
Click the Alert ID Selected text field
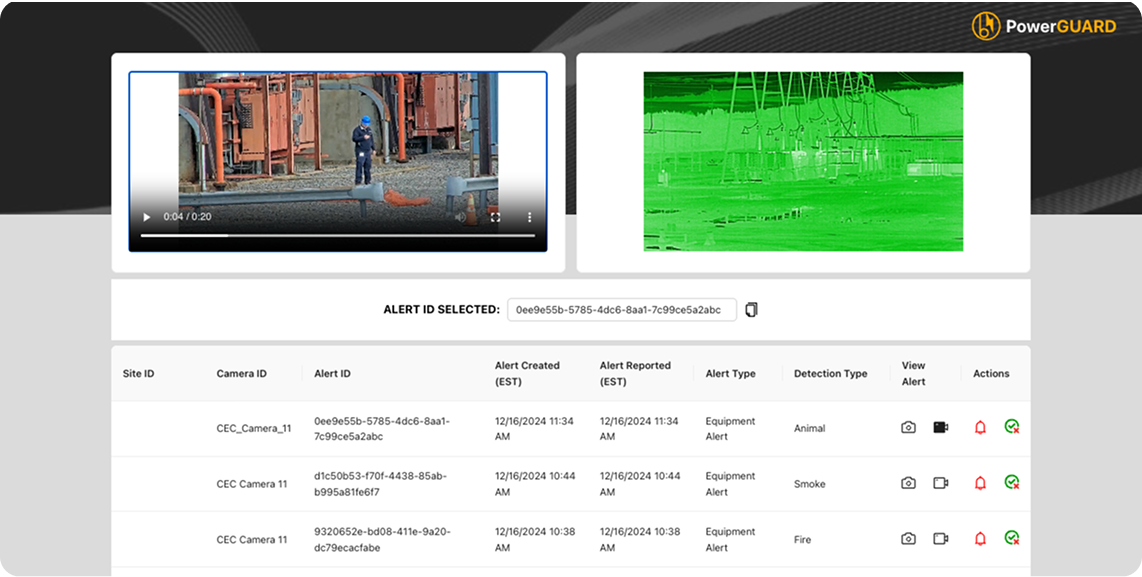(x=621, y=310)
